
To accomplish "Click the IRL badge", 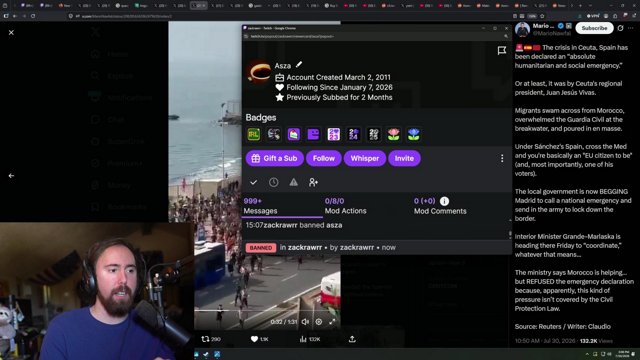I will (253, 134).
